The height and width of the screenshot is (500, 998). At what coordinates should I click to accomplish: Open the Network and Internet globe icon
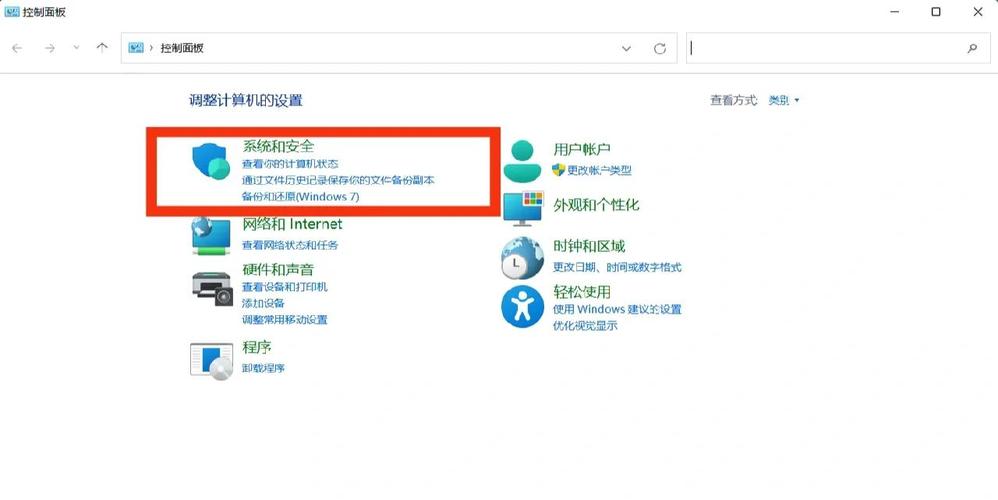(211, 236)
